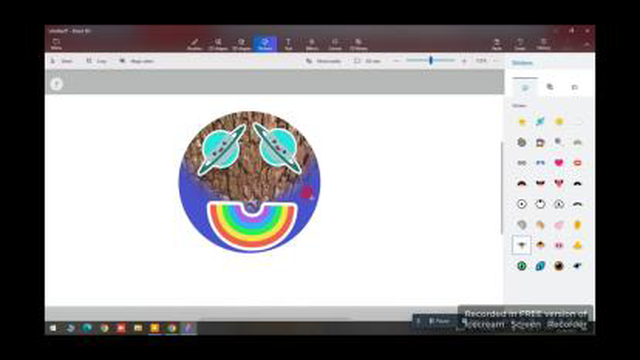The height and width of the screenshot is (360, 640).
Task: Pick the brown eye sticker in the last row
Action: click(x=559, y=266)
